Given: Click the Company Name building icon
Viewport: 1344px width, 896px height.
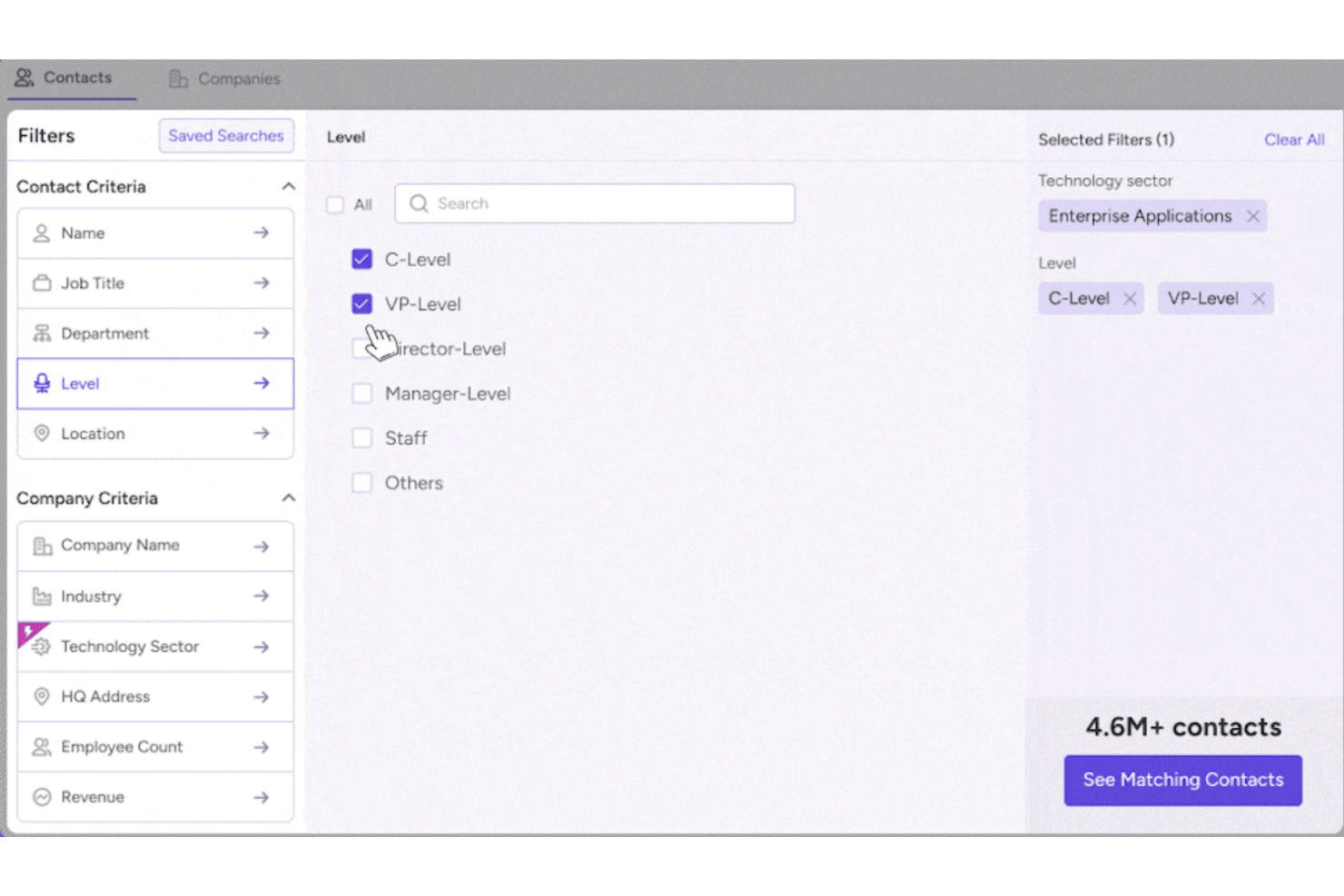Looking at the screenshot, I should coord(42,546).
